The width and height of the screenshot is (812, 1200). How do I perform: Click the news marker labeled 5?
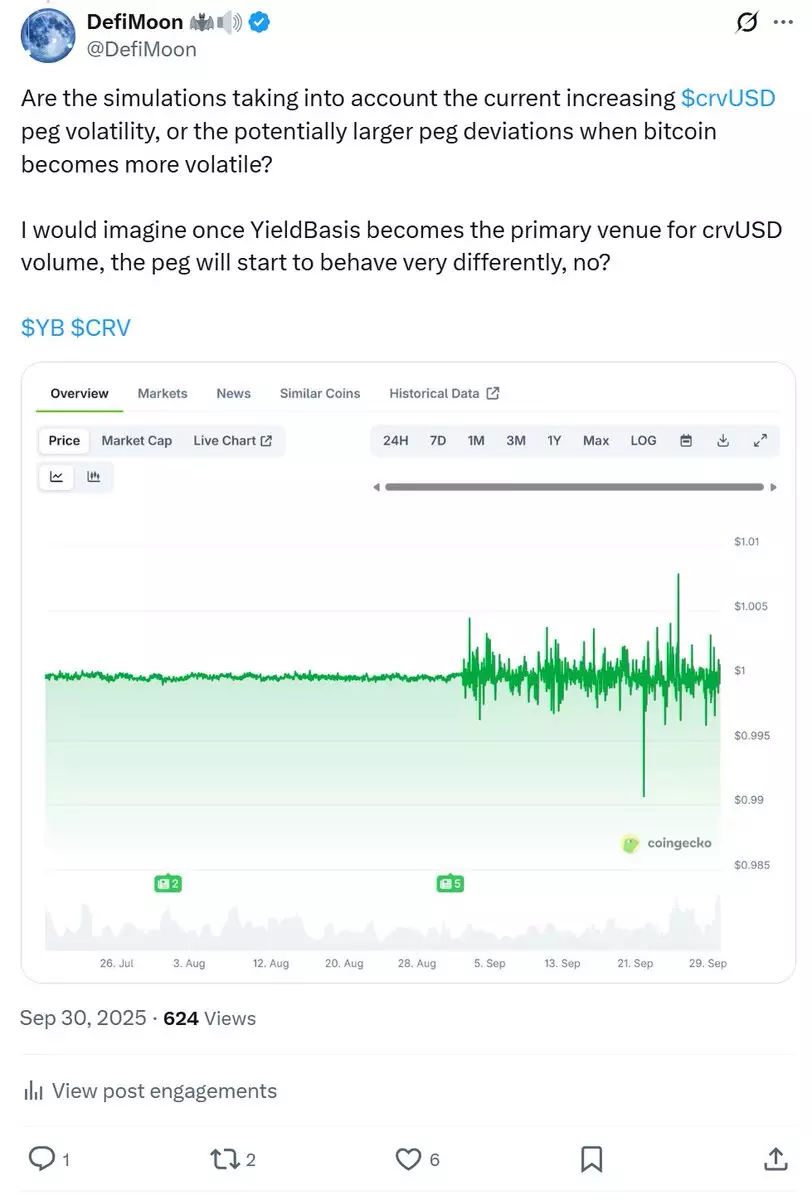point(450,884)
